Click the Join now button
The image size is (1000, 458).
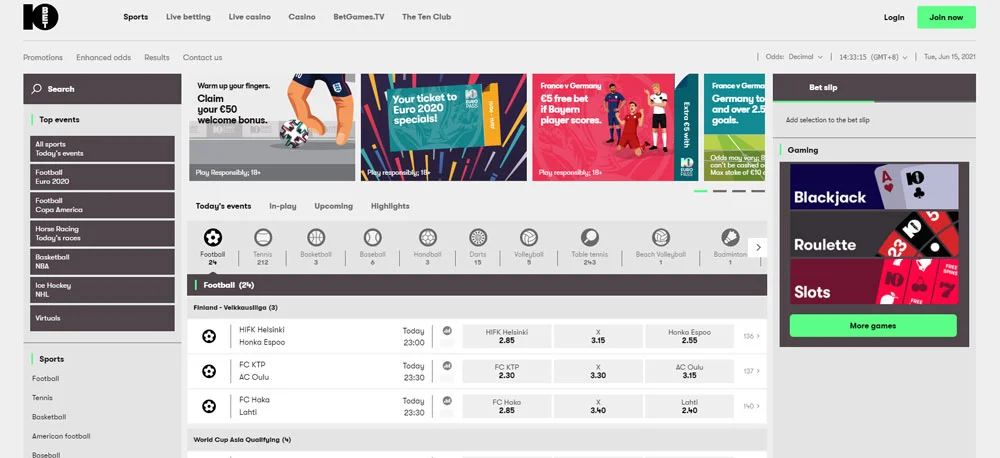tap(946, 17)
